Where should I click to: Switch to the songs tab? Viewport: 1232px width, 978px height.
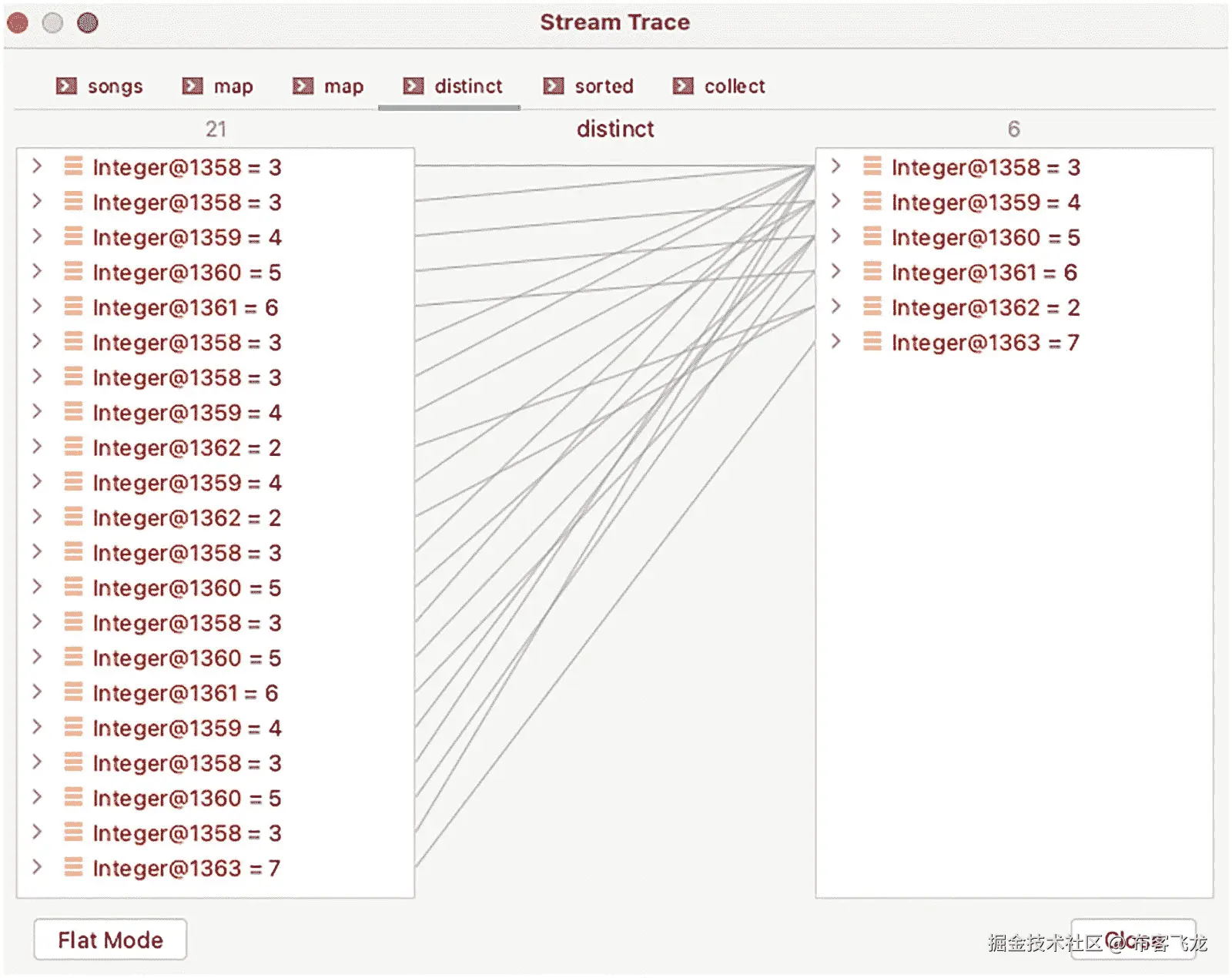pos(114,85)
